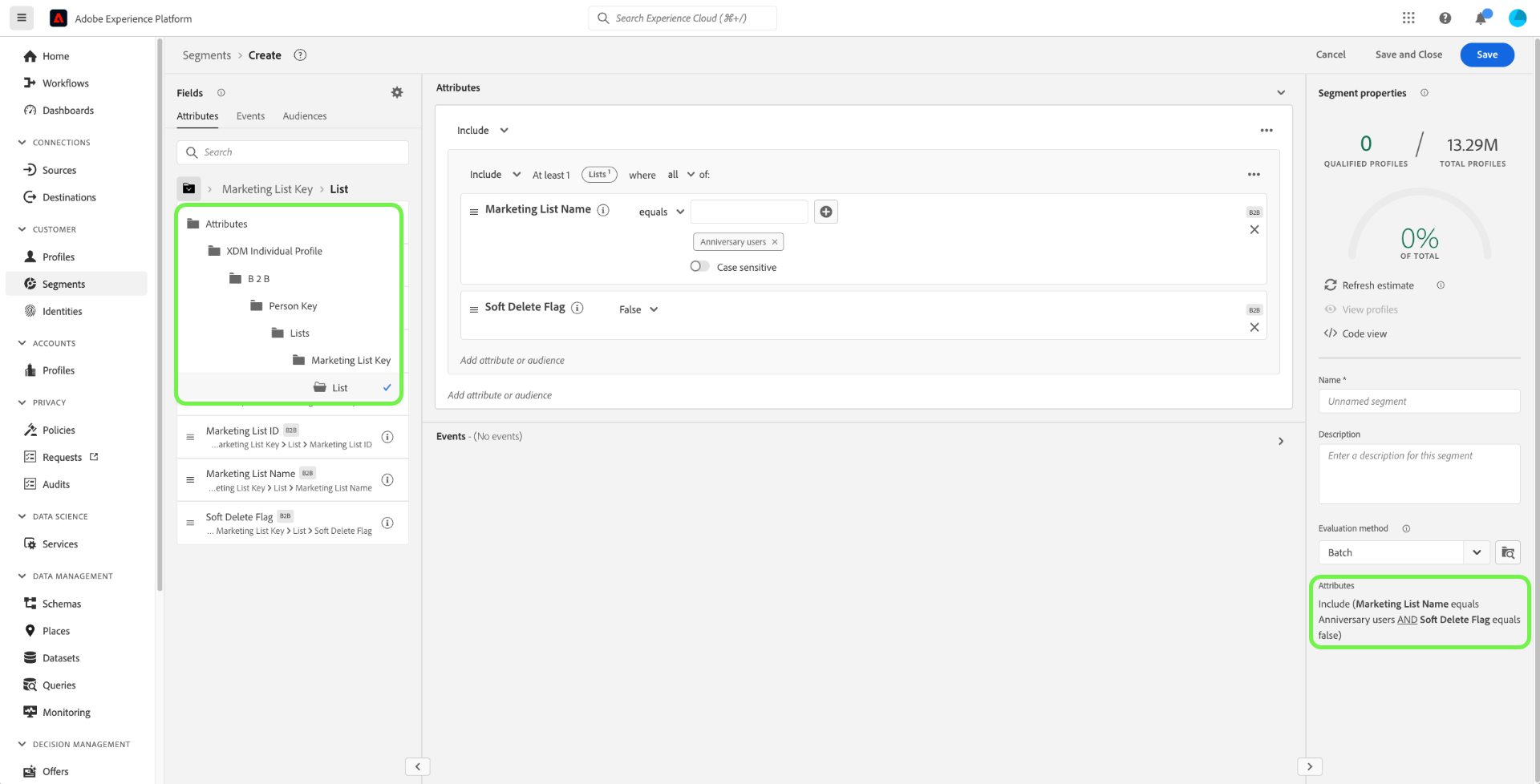This screenshot has height=784, width=1540.
Task: Open the help icon beside Create
Action: click(x=300, y=55)
